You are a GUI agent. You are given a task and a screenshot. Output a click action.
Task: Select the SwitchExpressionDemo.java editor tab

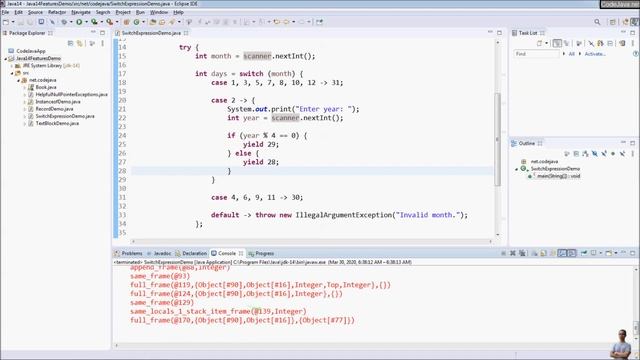tap(151, 33)
